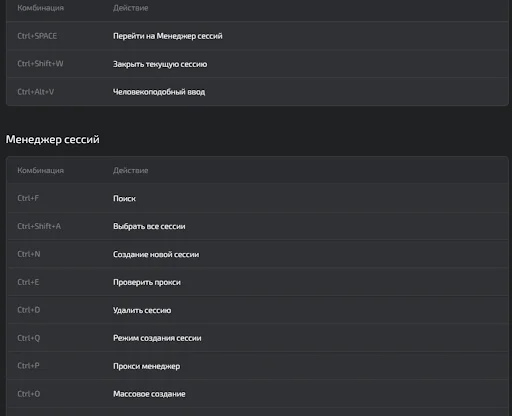Choose Создание новой сессии row
This screenshot has width=512, height=416.
pyautogui.click(x=257, y=254)
